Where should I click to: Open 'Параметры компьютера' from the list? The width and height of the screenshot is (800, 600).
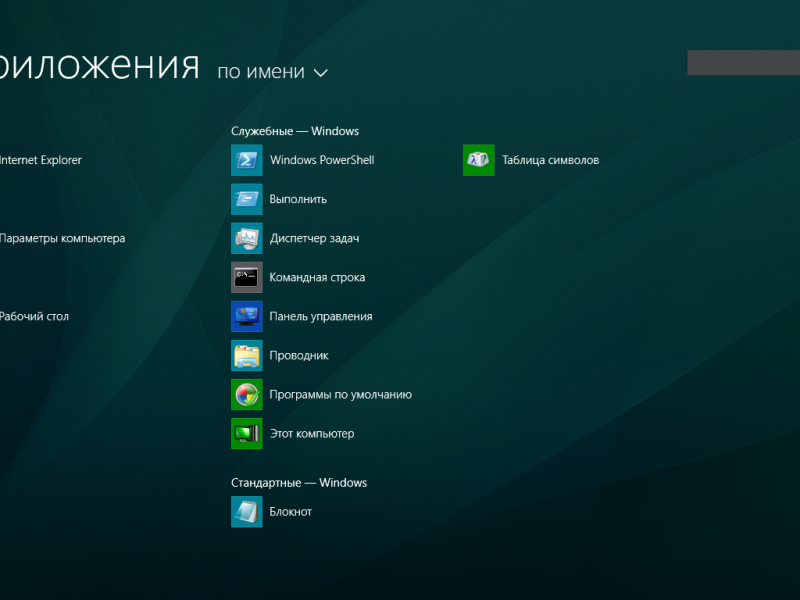coord(62,238)
